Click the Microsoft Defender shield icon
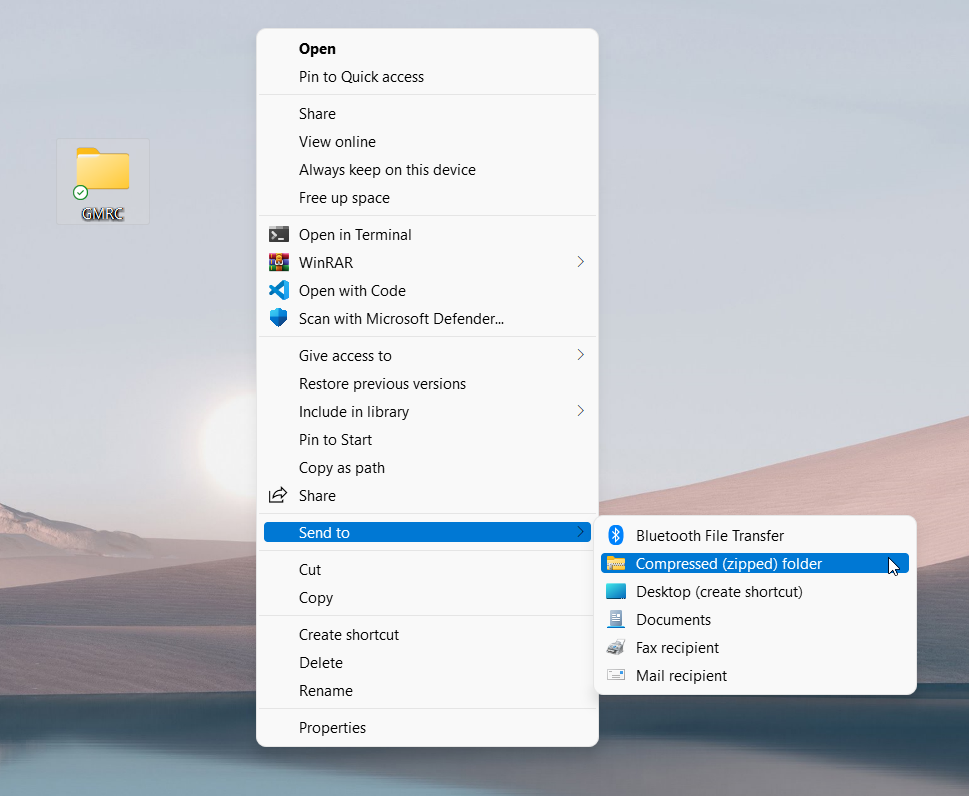969x796 pixels. point(279,318)
